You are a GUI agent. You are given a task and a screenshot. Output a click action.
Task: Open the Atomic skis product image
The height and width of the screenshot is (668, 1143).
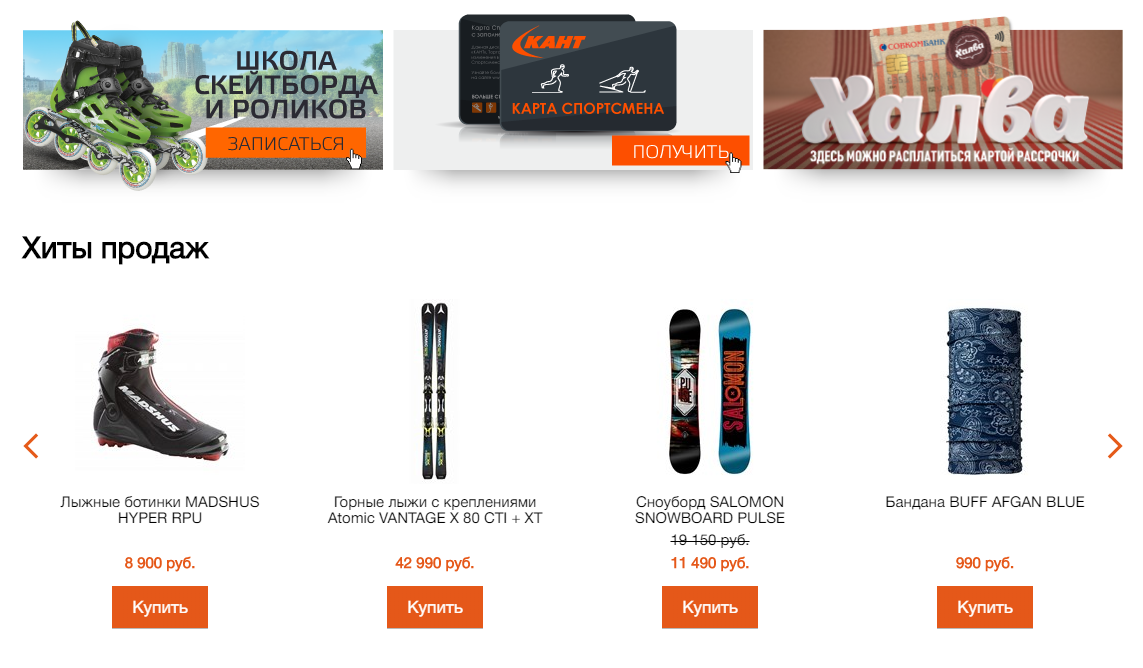point(434,391)
